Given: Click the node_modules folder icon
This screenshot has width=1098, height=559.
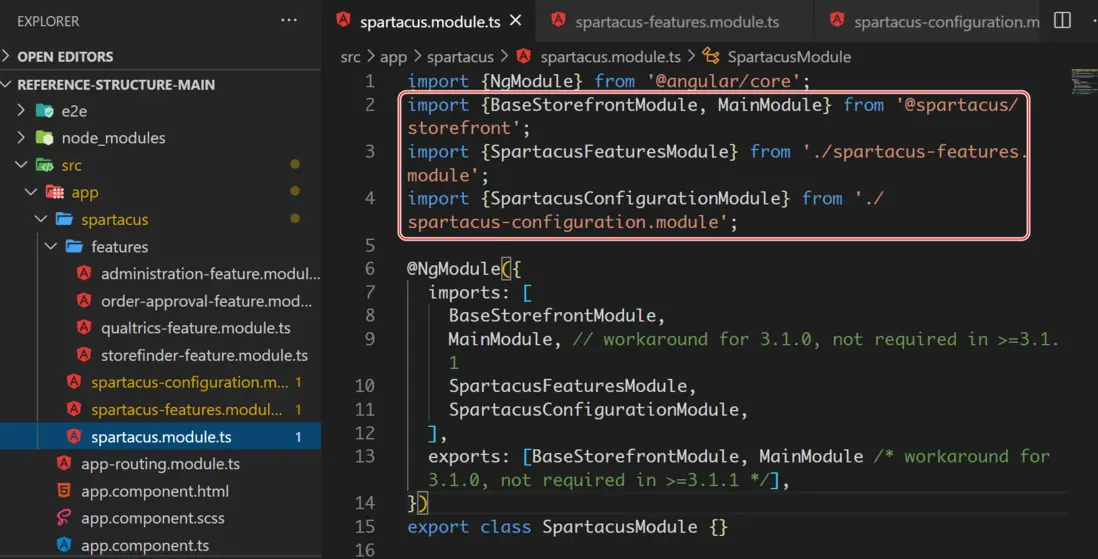Looking at the screenshot, I should coord(45,138).
